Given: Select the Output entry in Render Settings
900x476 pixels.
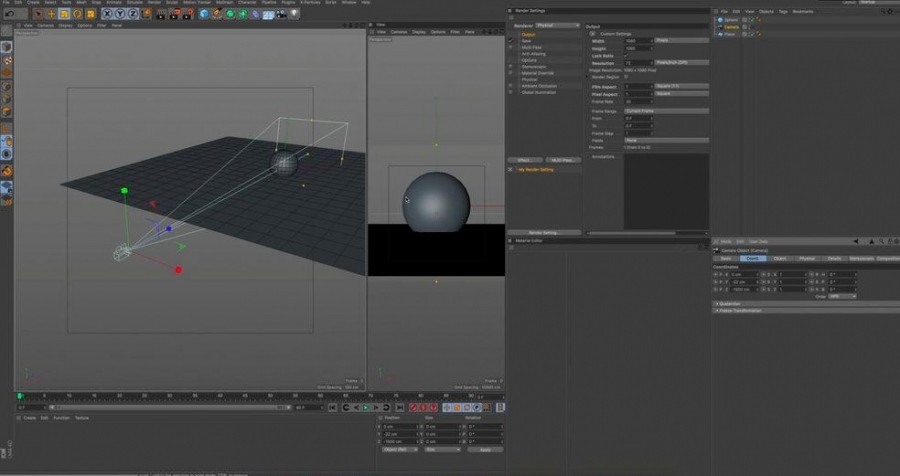Looking at the screenshot, I should [528, 34].
